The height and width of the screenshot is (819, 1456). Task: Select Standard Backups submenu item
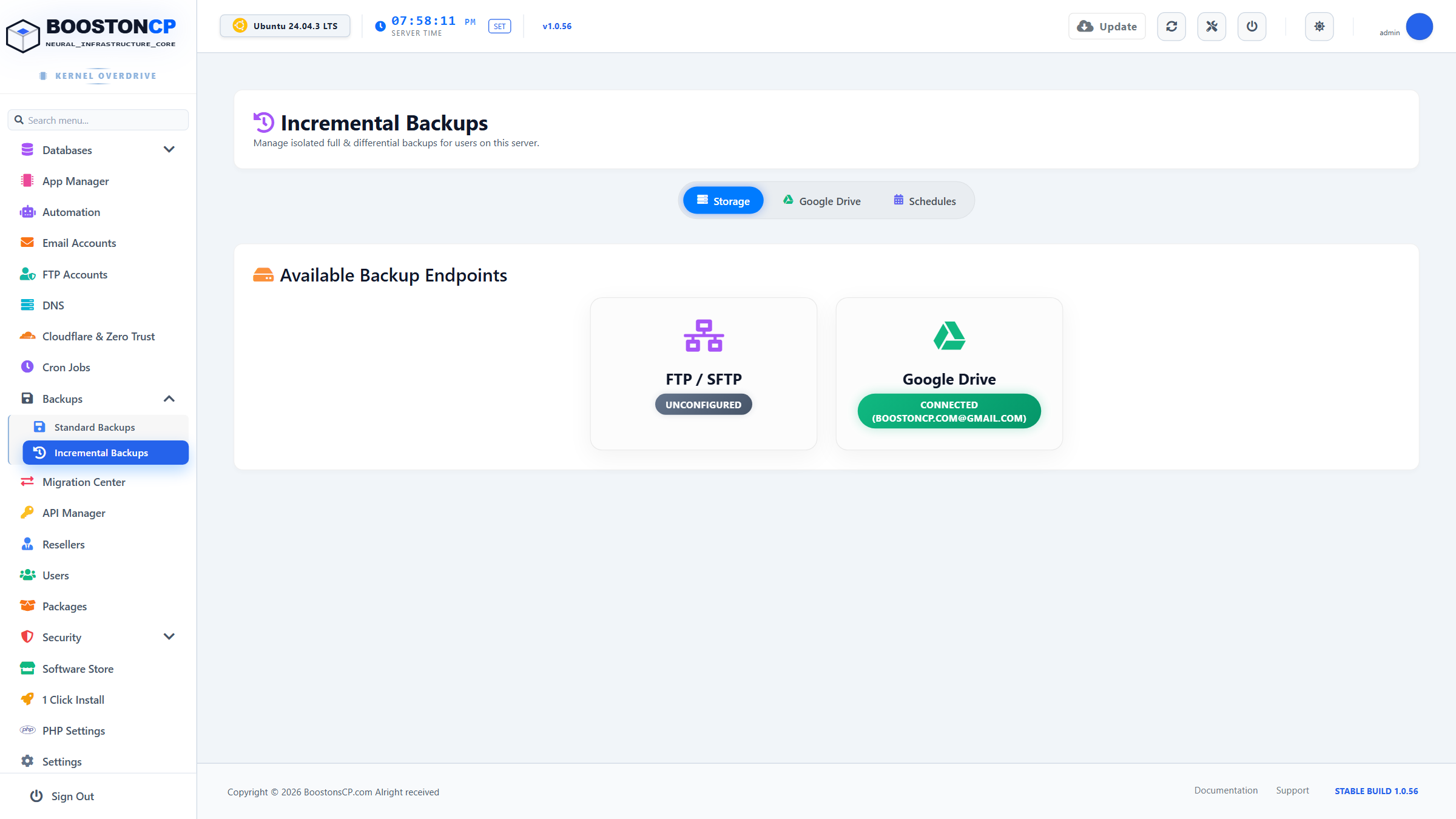tap(106, 427)
